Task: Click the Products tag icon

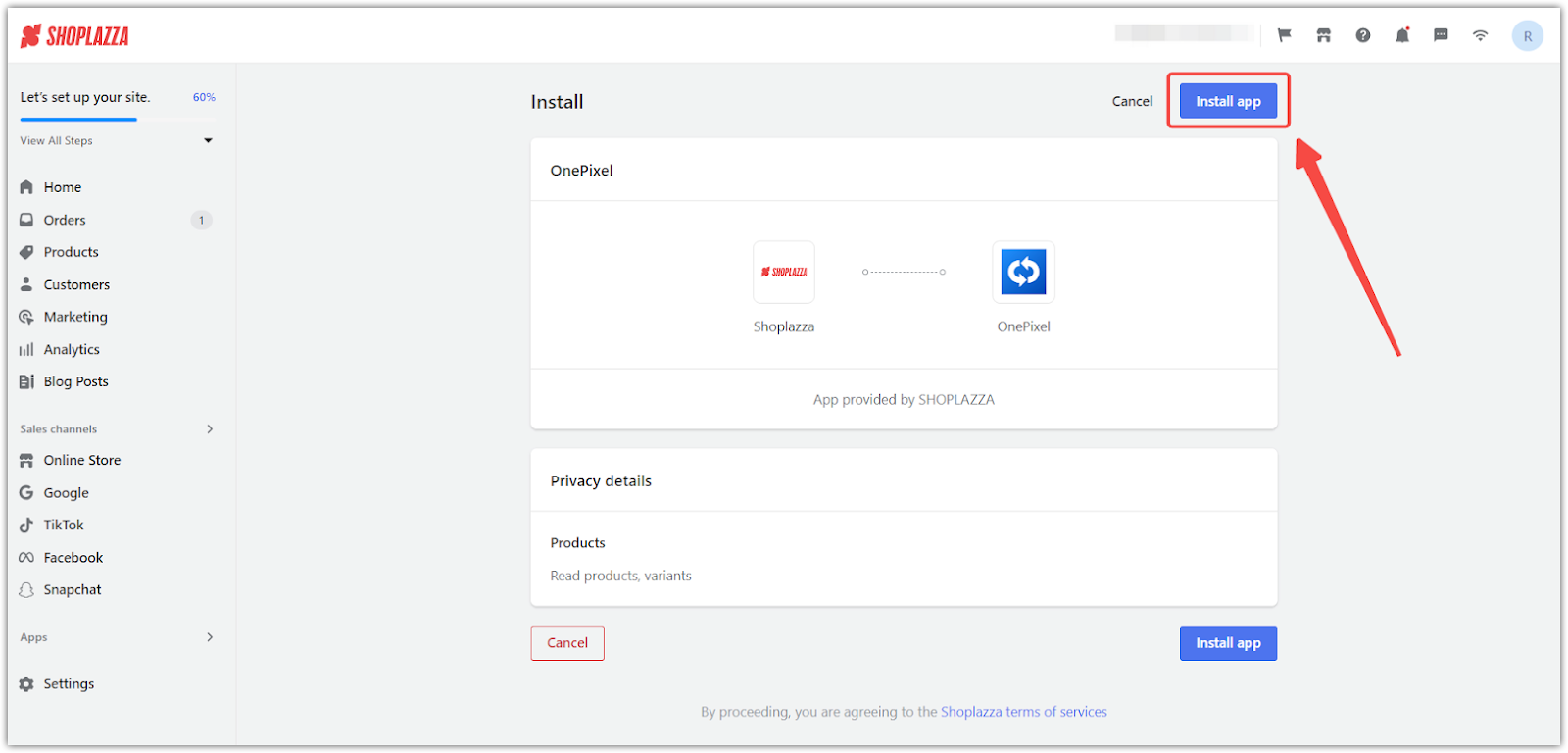Action: tap(26, 252)
